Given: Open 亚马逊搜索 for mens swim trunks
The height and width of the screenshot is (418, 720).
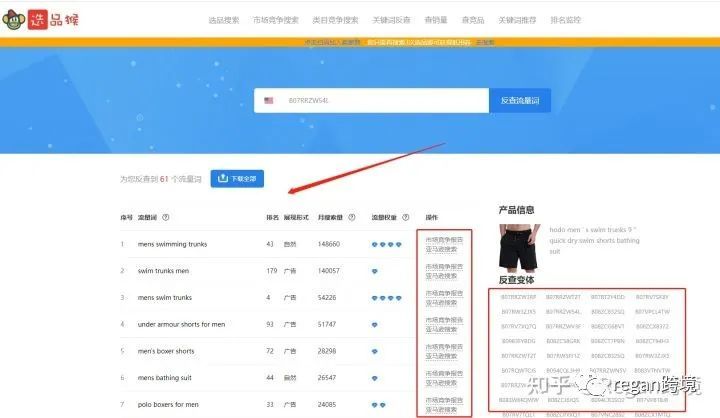Looking at the screenshot, I should point(441,303).
